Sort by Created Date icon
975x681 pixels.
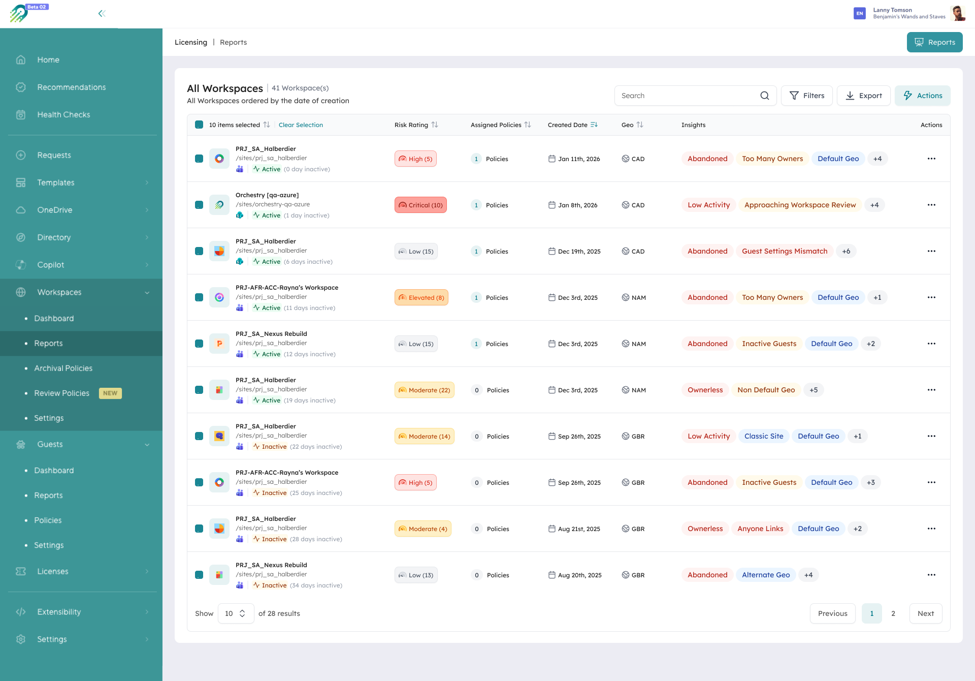pos(594,124)
